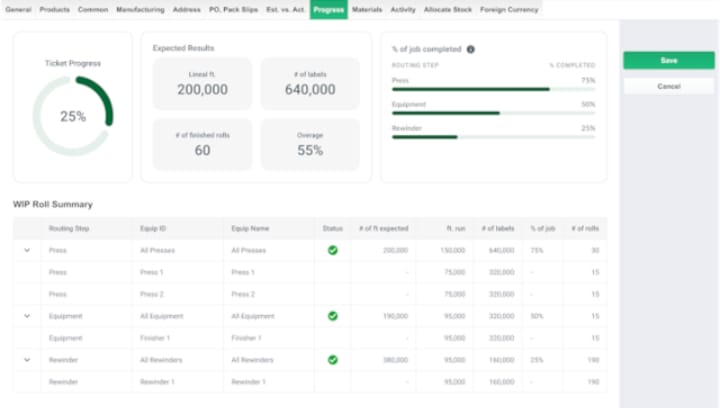Go to the Allocate Stock tab

(448, 9)
